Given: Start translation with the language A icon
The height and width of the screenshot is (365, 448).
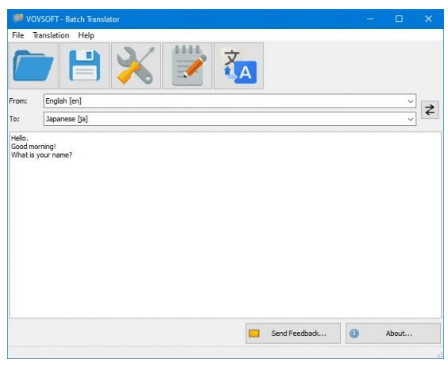Looking at the screenshot, I should click(x=239, y=65).
